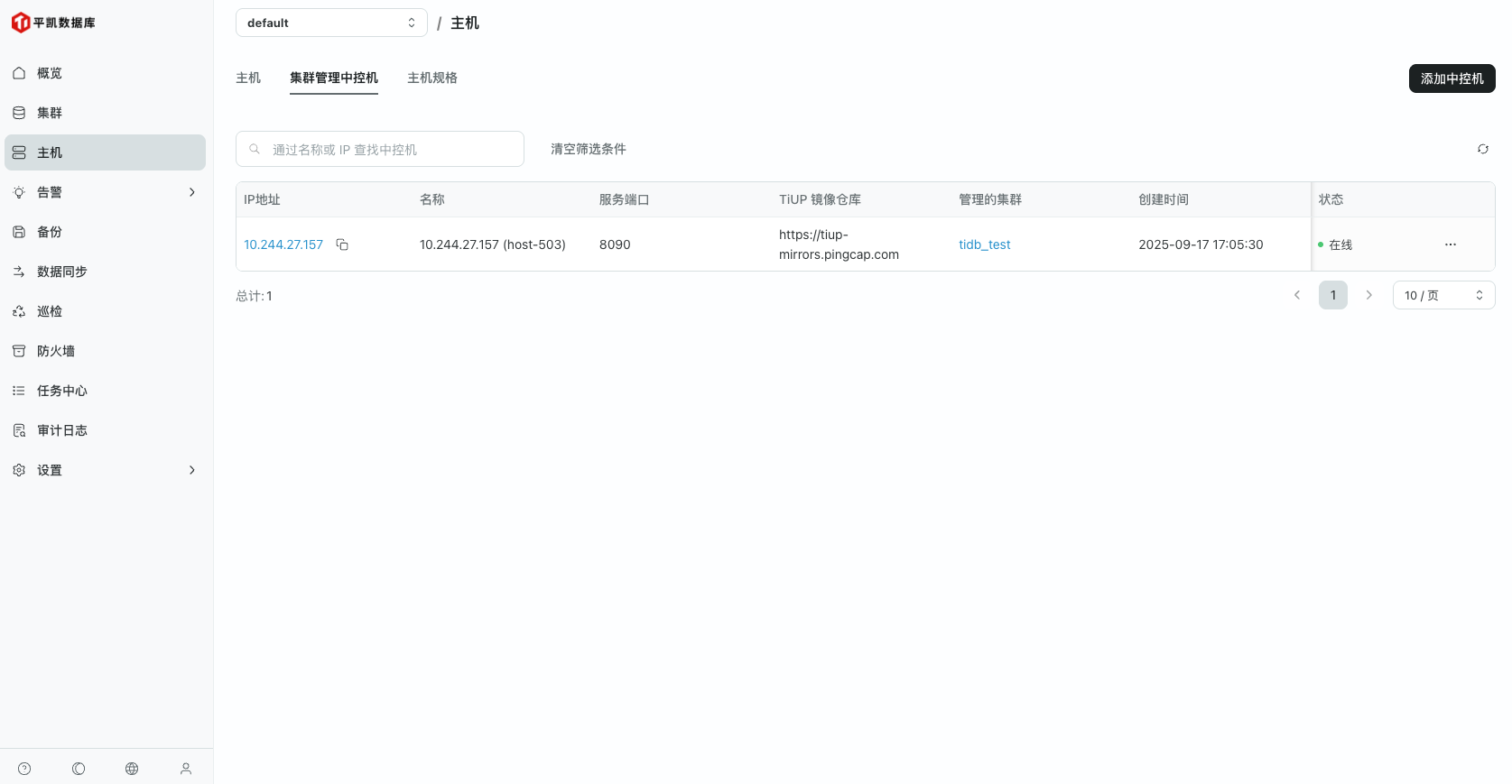This screenshot has height=784, width=1512.
Task: Open the three-dot row actions menu
Action: tap(1450, 244)
